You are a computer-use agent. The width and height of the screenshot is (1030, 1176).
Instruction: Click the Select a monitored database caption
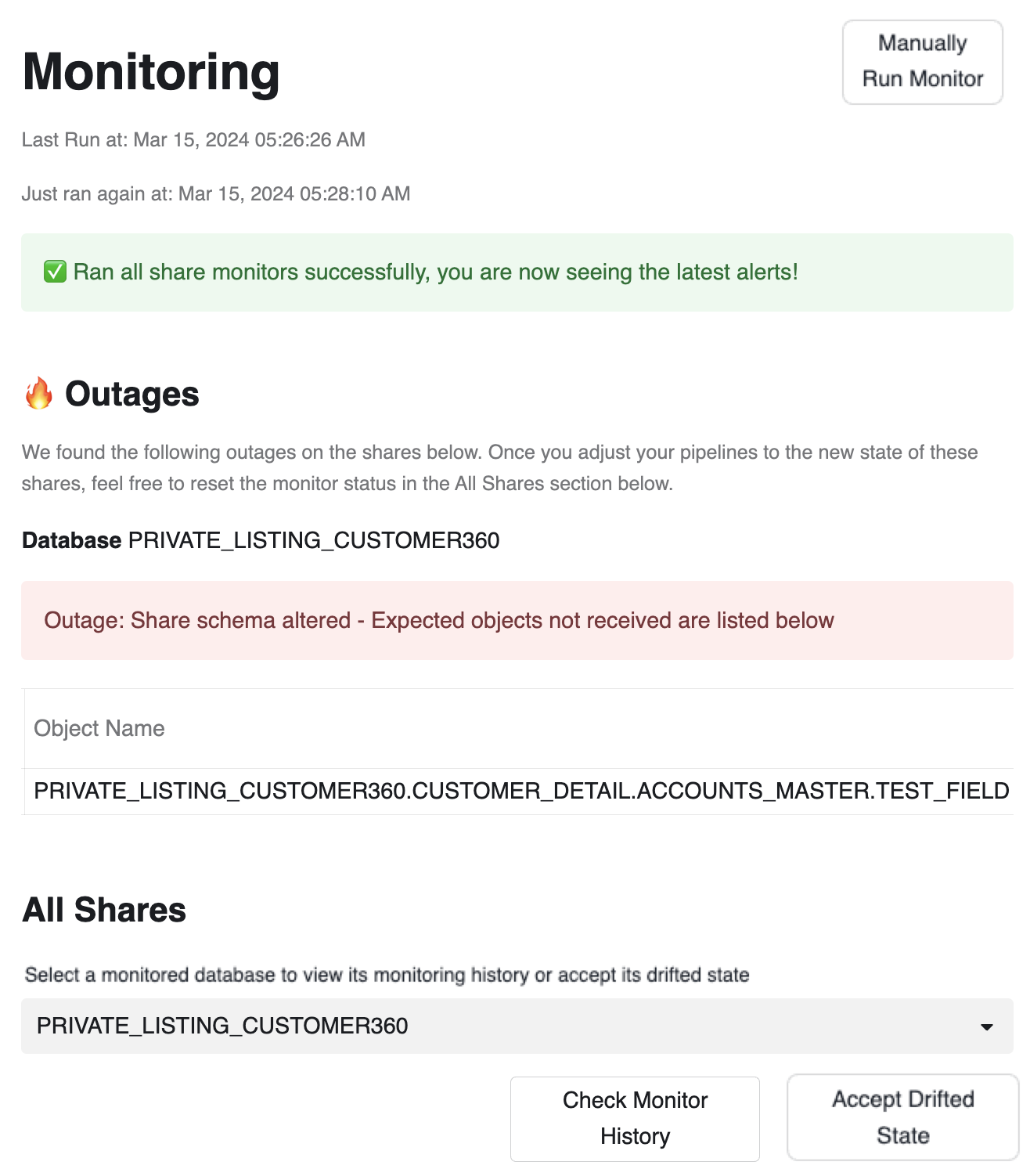tap(387, 975)
